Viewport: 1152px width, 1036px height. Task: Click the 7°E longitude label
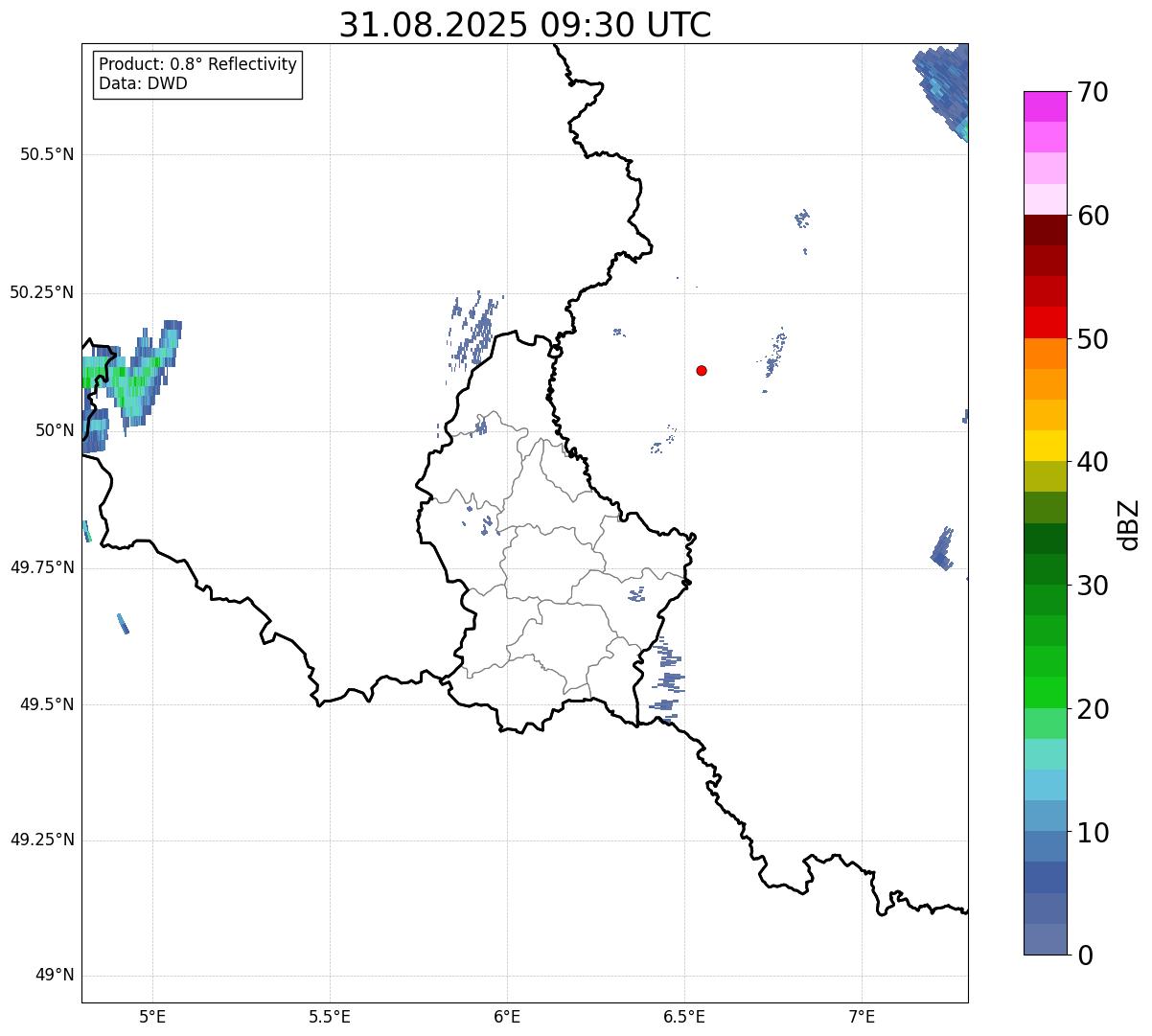point(862,1016)
